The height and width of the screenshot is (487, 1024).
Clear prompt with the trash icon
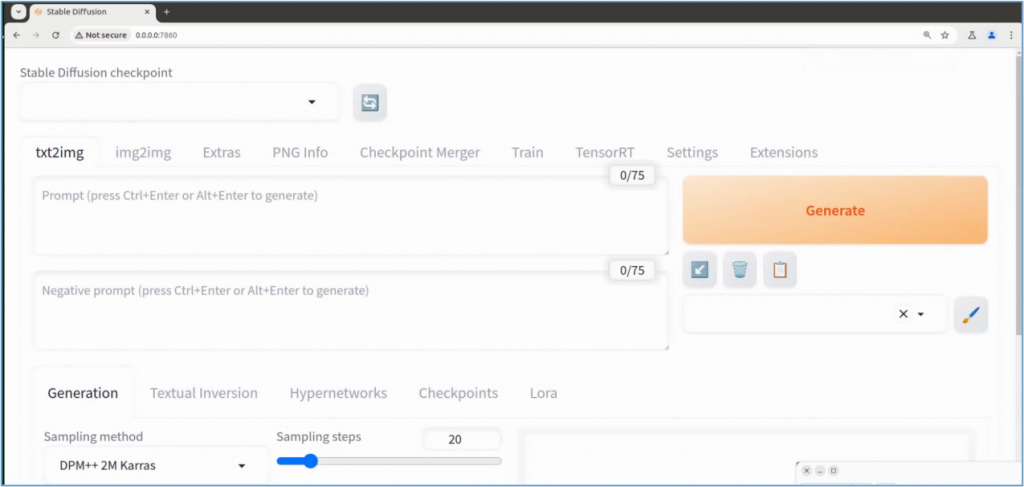click(739, 270)
